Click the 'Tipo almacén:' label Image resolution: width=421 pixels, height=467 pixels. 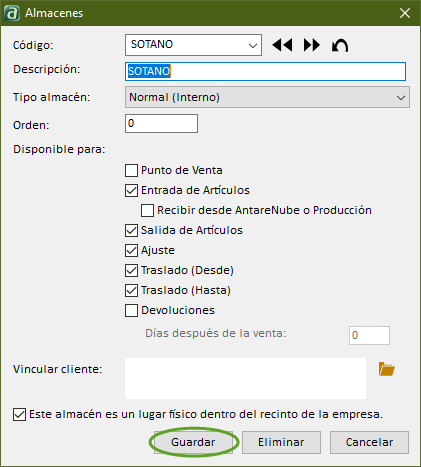[52, 97]
